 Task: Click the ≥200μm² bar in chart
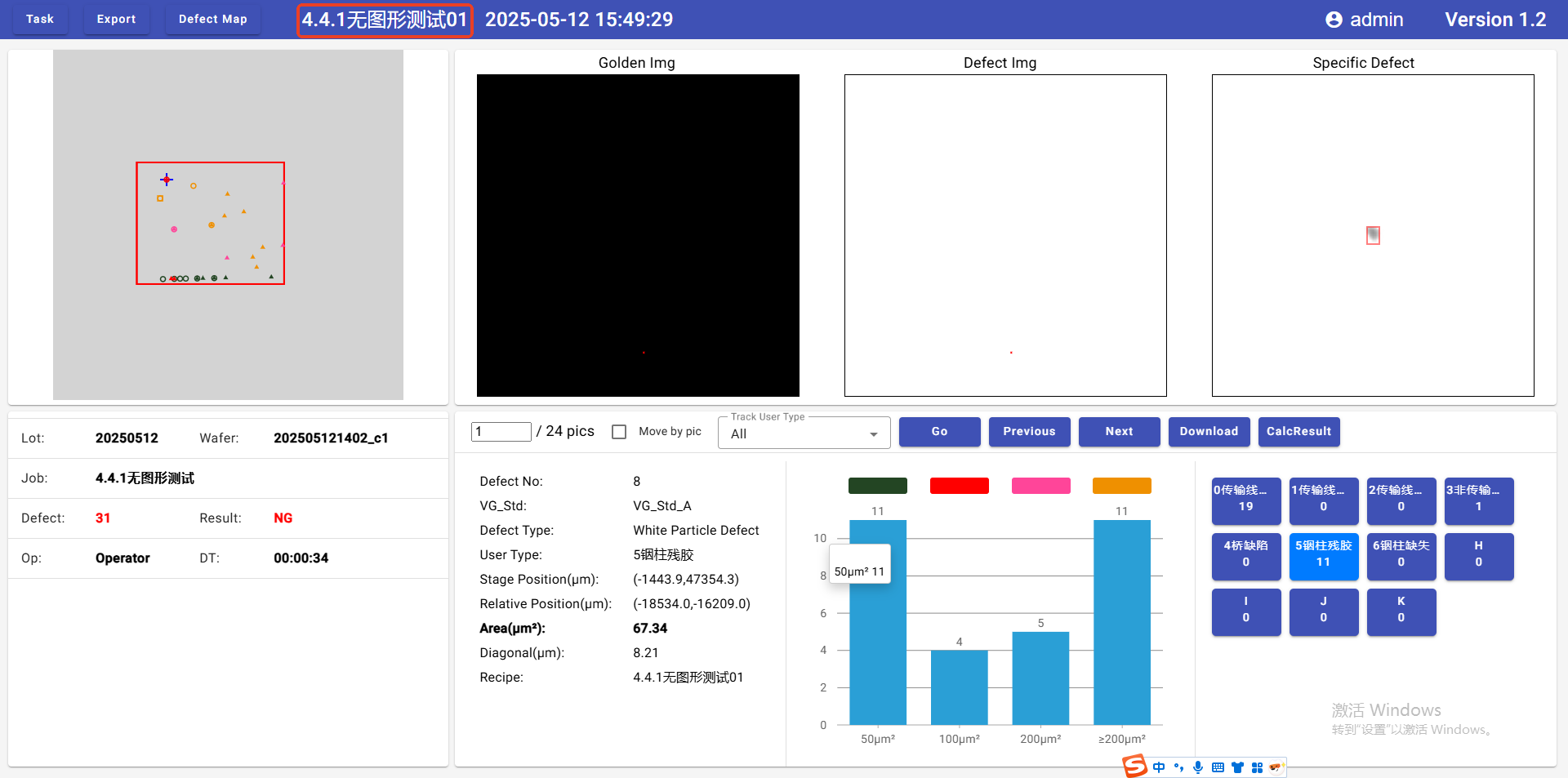click(1121, 621)
